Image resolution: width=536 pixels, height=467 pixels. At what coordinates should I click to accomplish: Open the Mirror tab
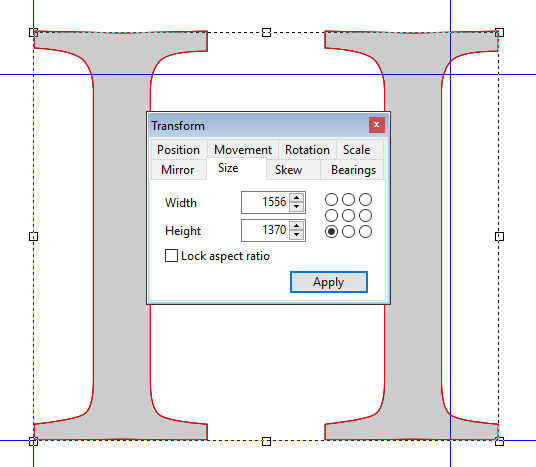178,170
